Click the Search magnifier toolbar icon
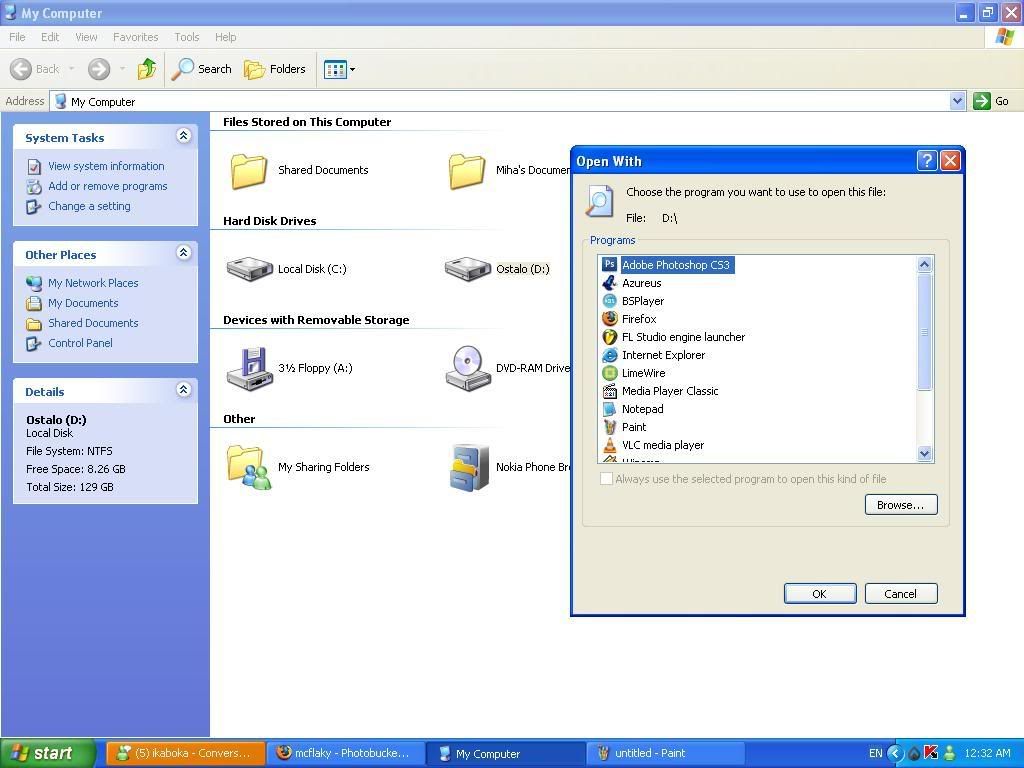The height and width of the screenshot is (768, 1024). click(183, 69)
